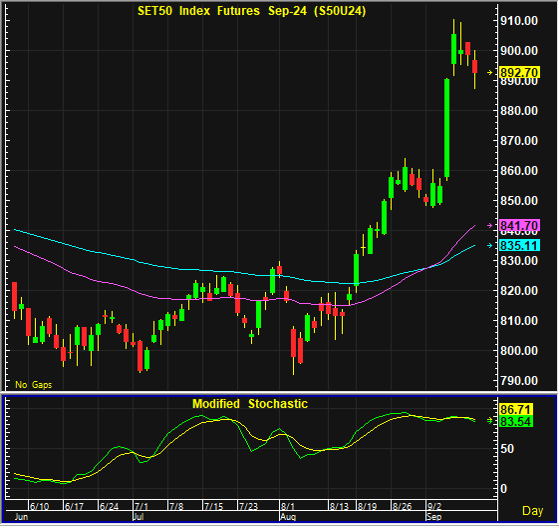Viewport: 559px width, 526px height.
Task: Click the yellow 86.71 stochastic value
Action: (516, 409)
